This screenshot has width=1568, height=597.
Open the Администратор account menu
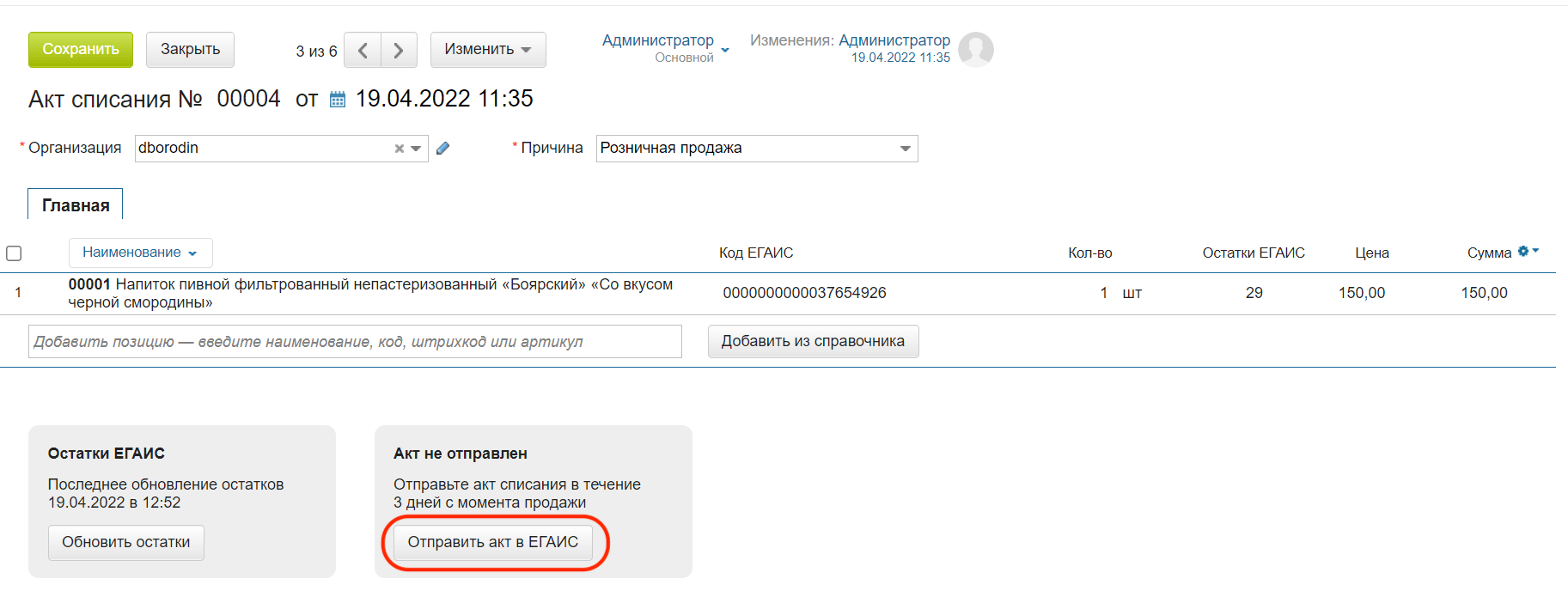[x=665, y=48]
